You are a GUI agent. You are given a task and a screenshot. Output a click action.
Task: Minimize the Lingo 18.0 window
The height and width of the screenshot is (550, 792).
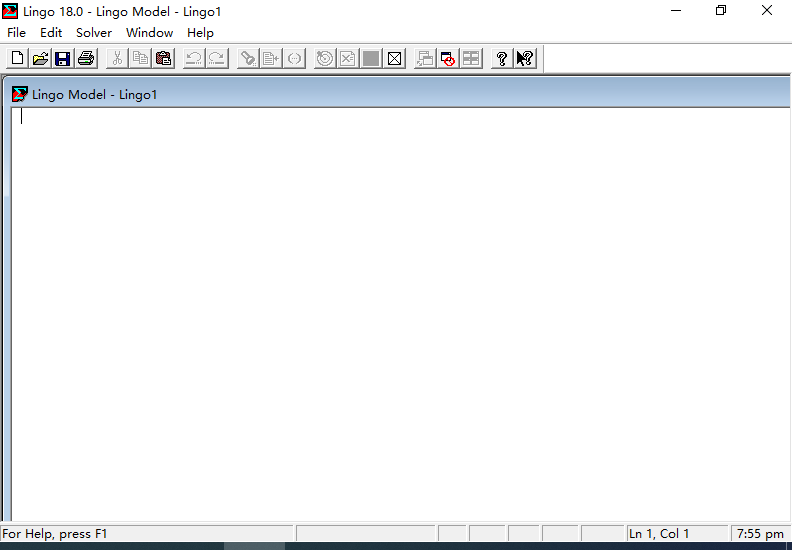pyautogui.click(x=676, y=11)
